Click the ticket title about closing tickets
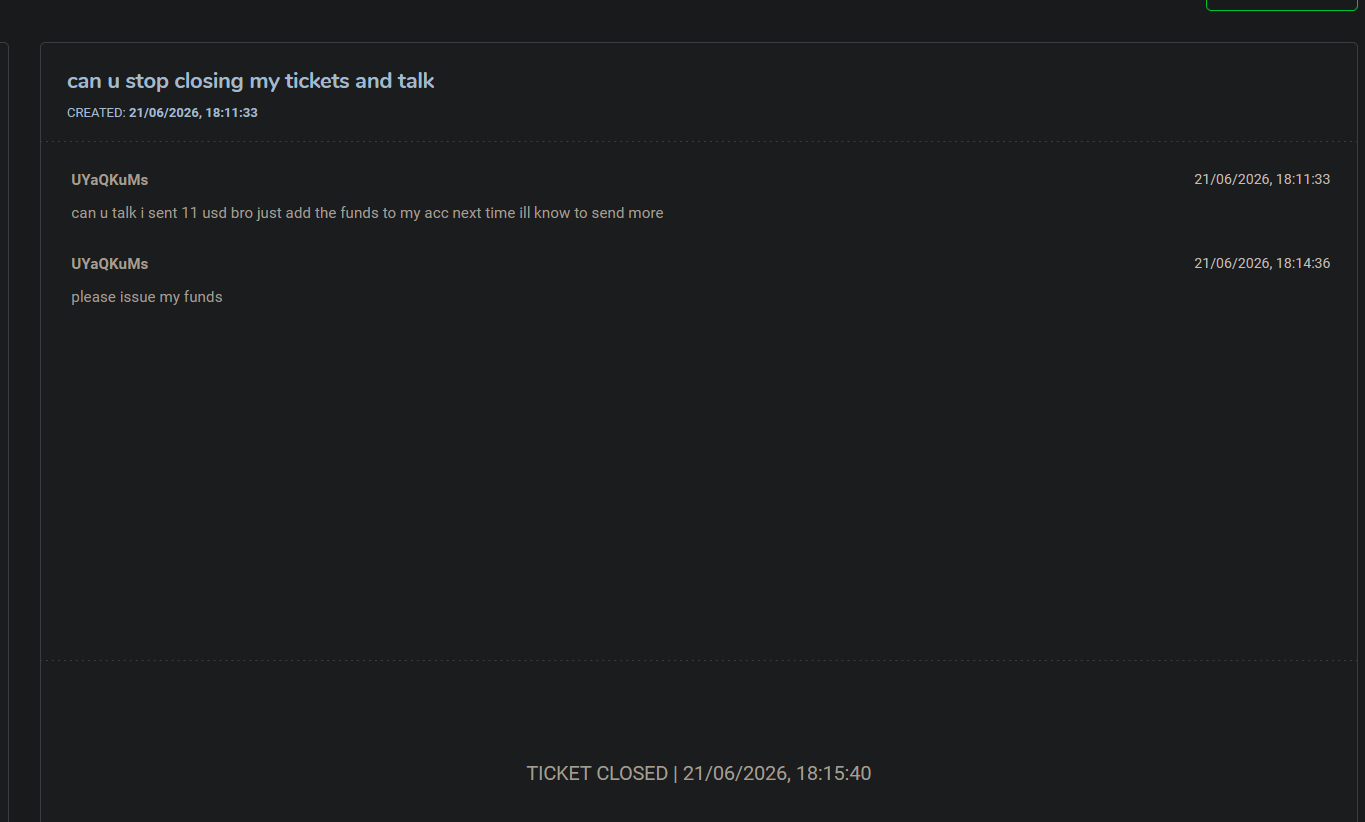 (x=251, y=81)
